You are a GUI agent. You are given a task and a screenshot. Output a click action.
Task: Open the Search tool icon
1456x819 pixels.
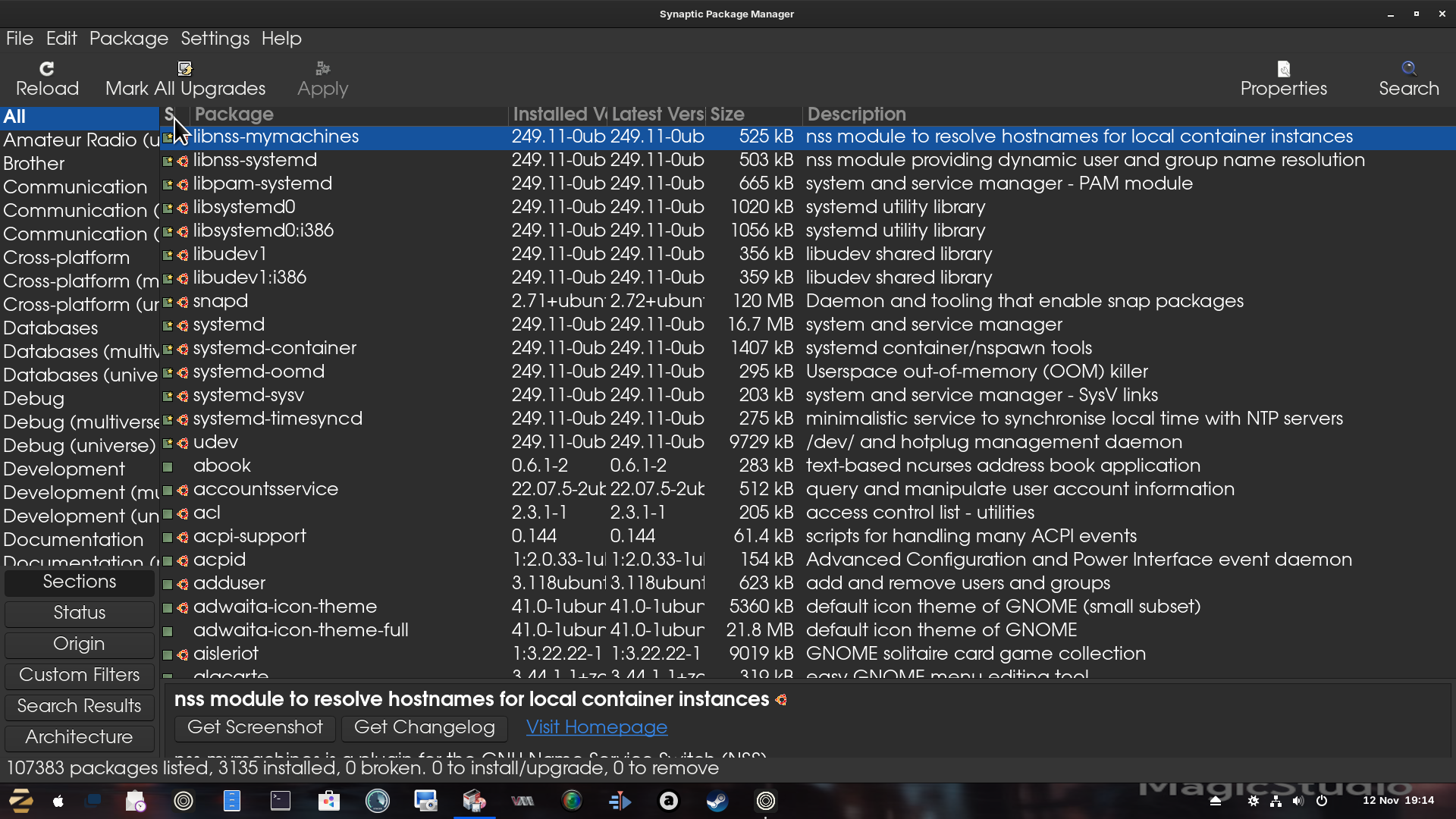1408,69
